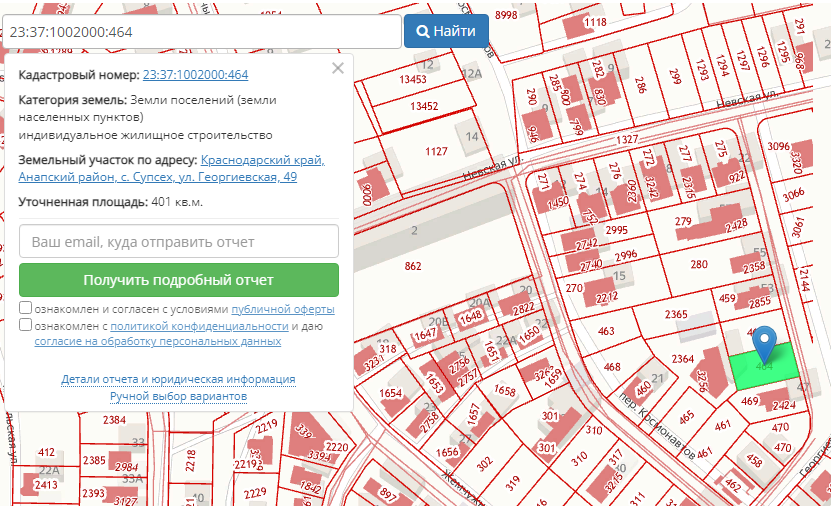
Task: Select parcel 1654 on the map
Action: [x=391, y=393]
